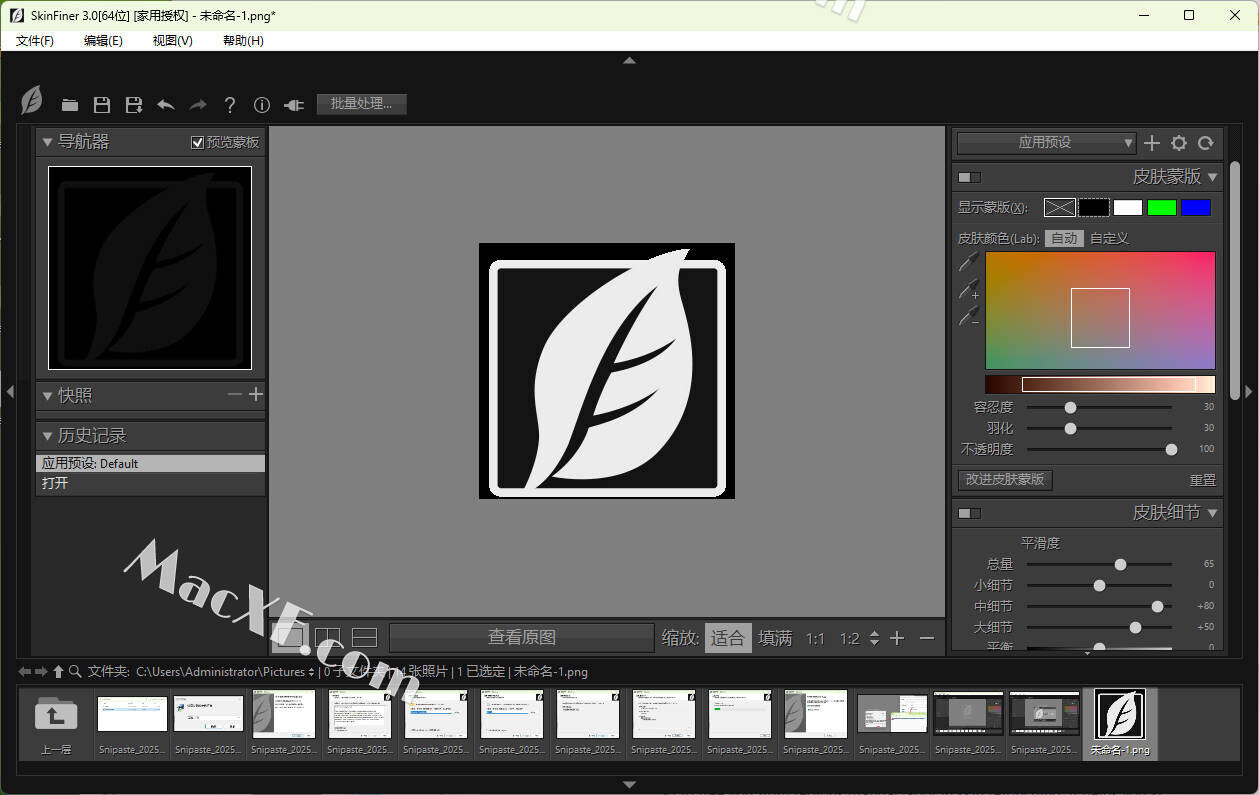1259x795 pixels.
Task: Open the 视图(V) menu
Action: coord(172,40)
